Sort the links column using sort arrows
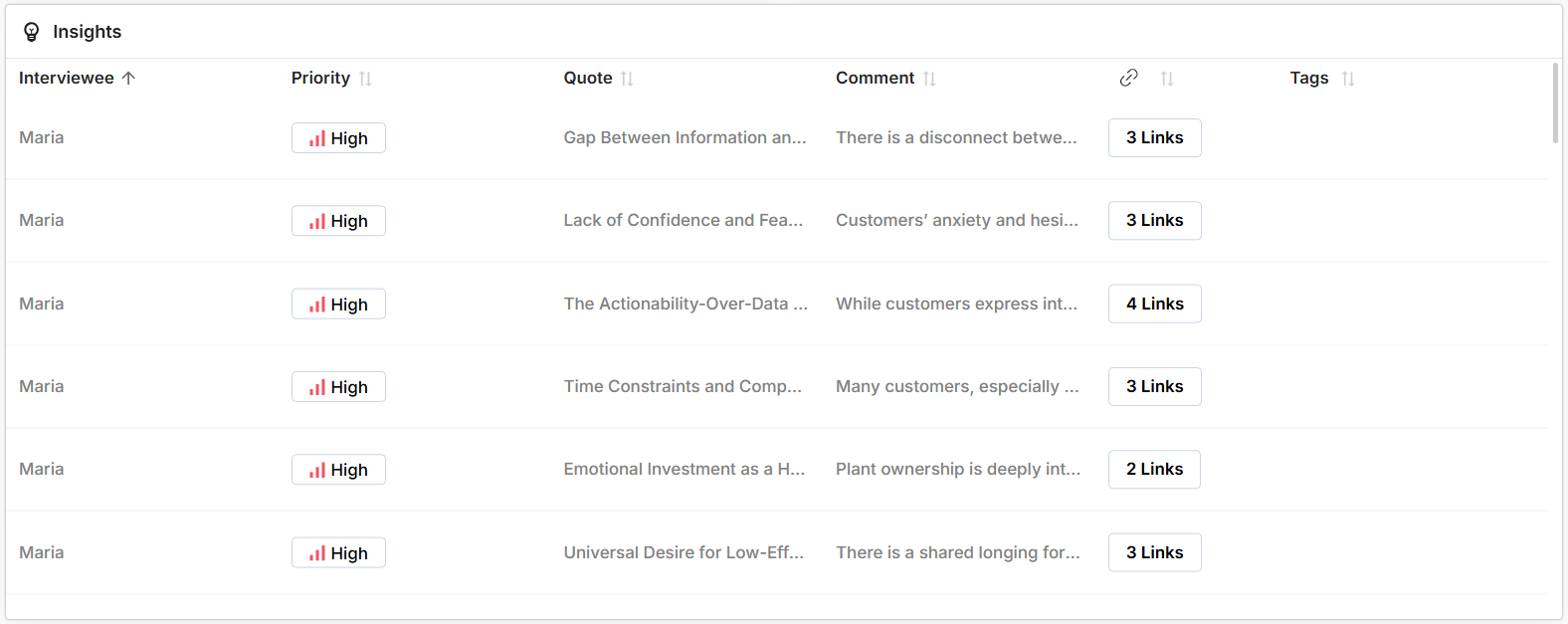This screenshot has height=624, width=1568. coord(1167,79)
